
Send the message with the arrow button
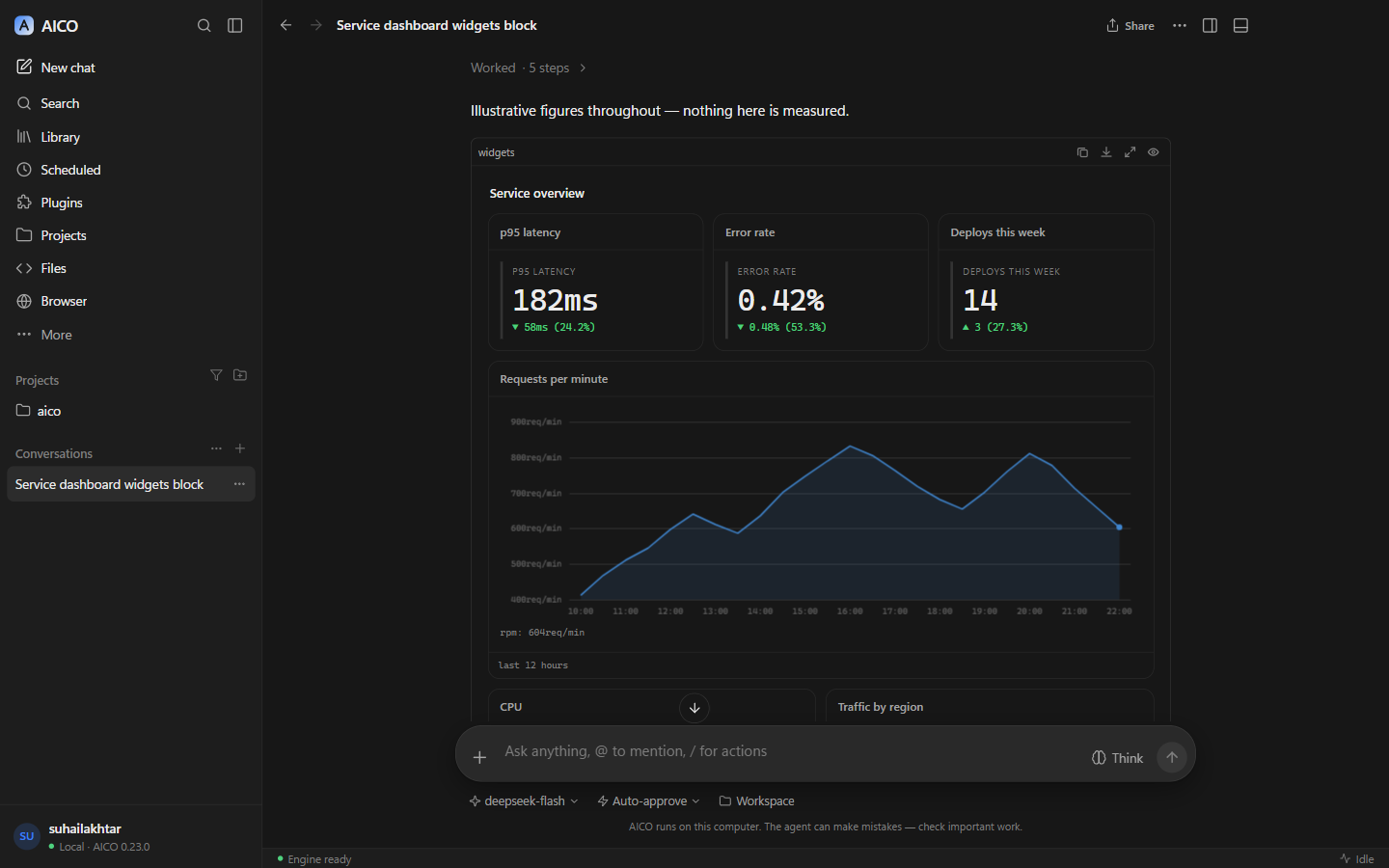point(1172,757)
